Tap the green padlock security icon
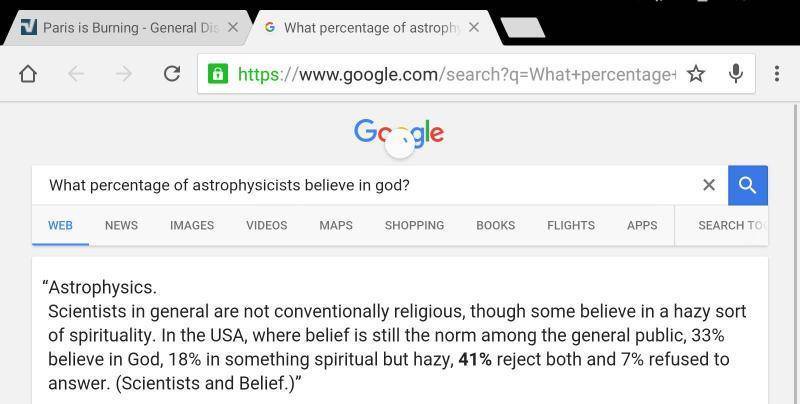The width and height of the screenshot is (800, 404). (217, 74)
